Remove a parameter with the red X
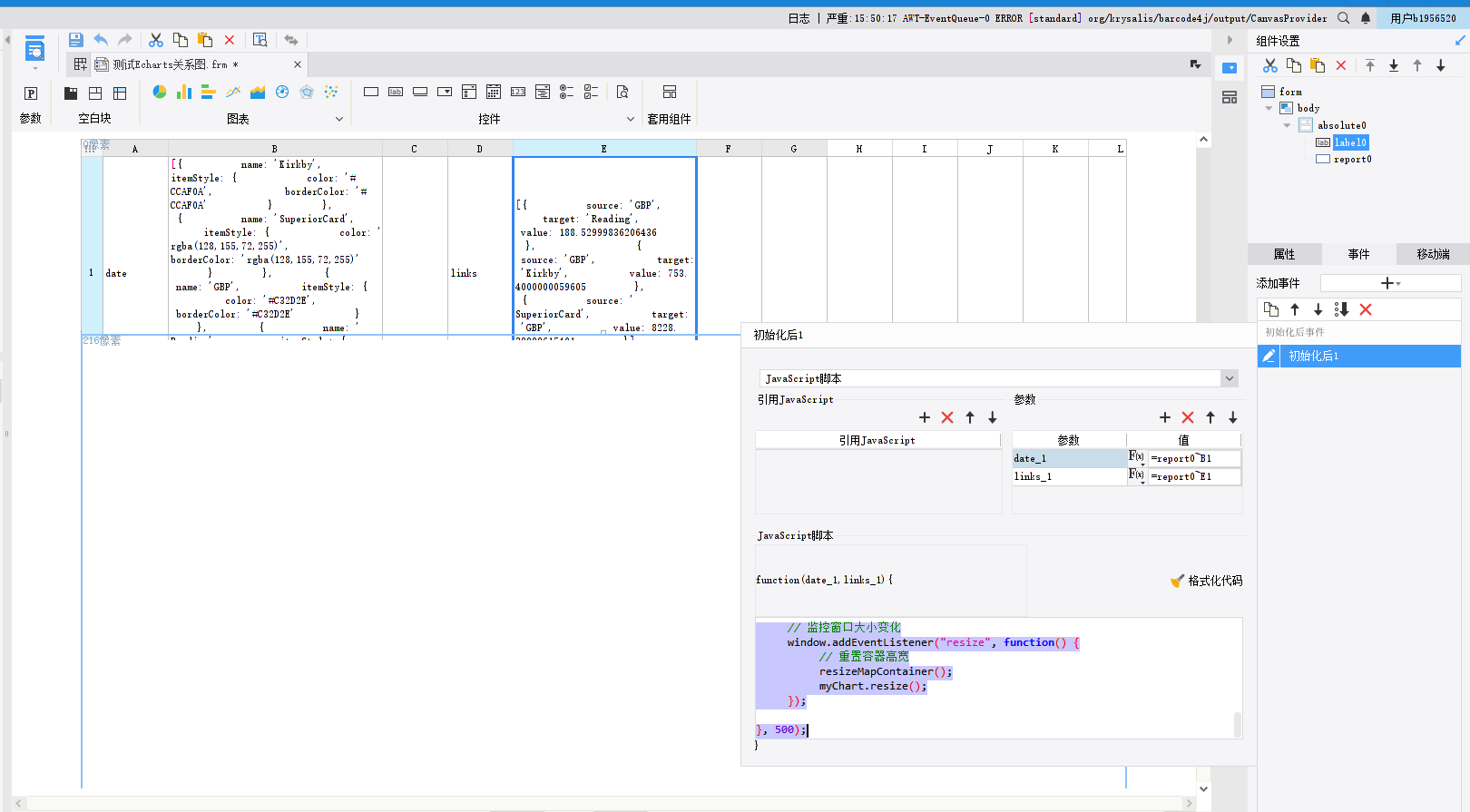 coord(1188,417)
